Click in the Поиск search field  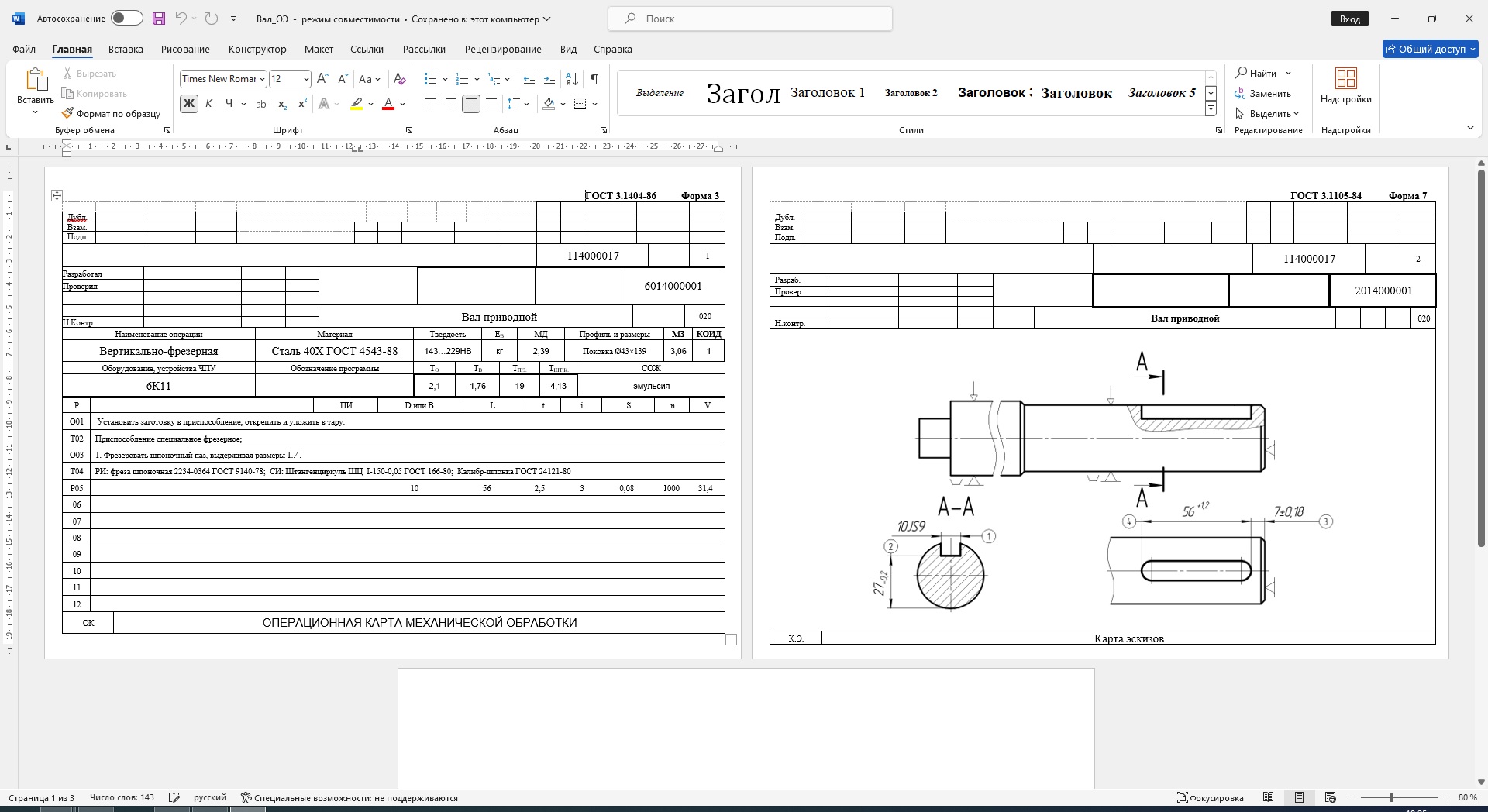750,19
